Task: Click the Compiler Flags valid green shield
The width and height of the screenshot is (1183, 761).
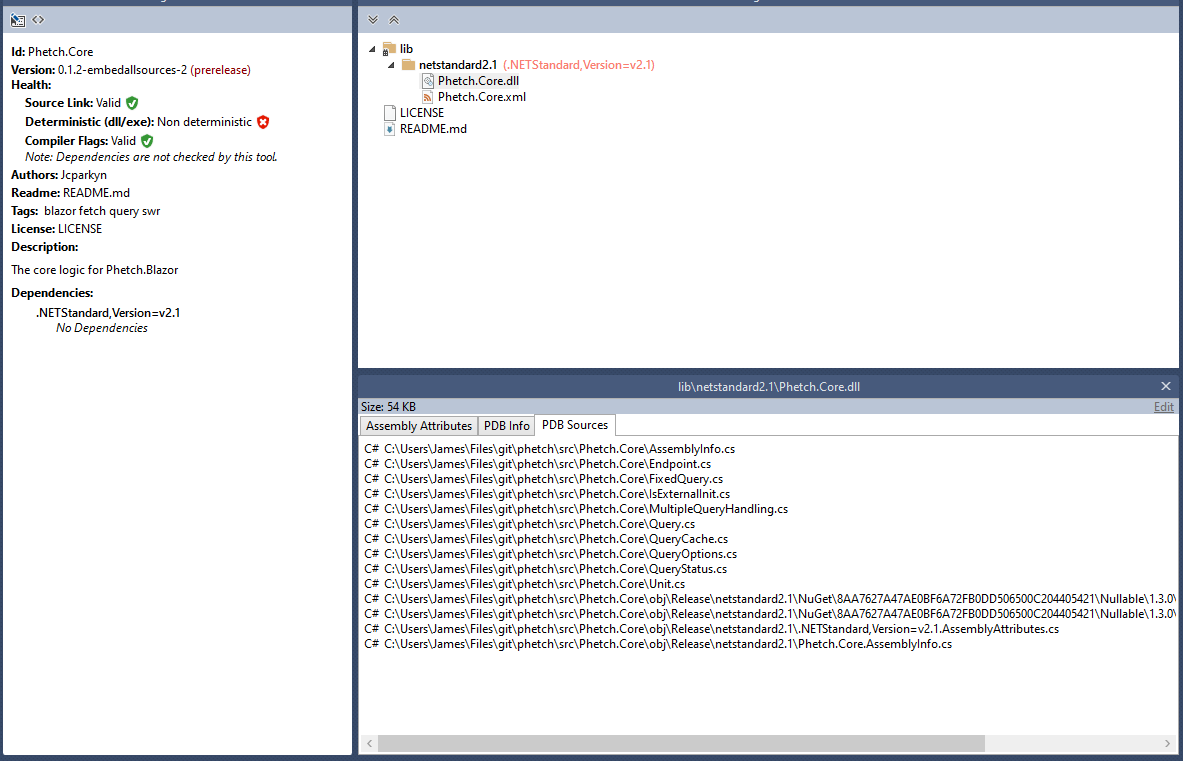Action: point(147,140)
